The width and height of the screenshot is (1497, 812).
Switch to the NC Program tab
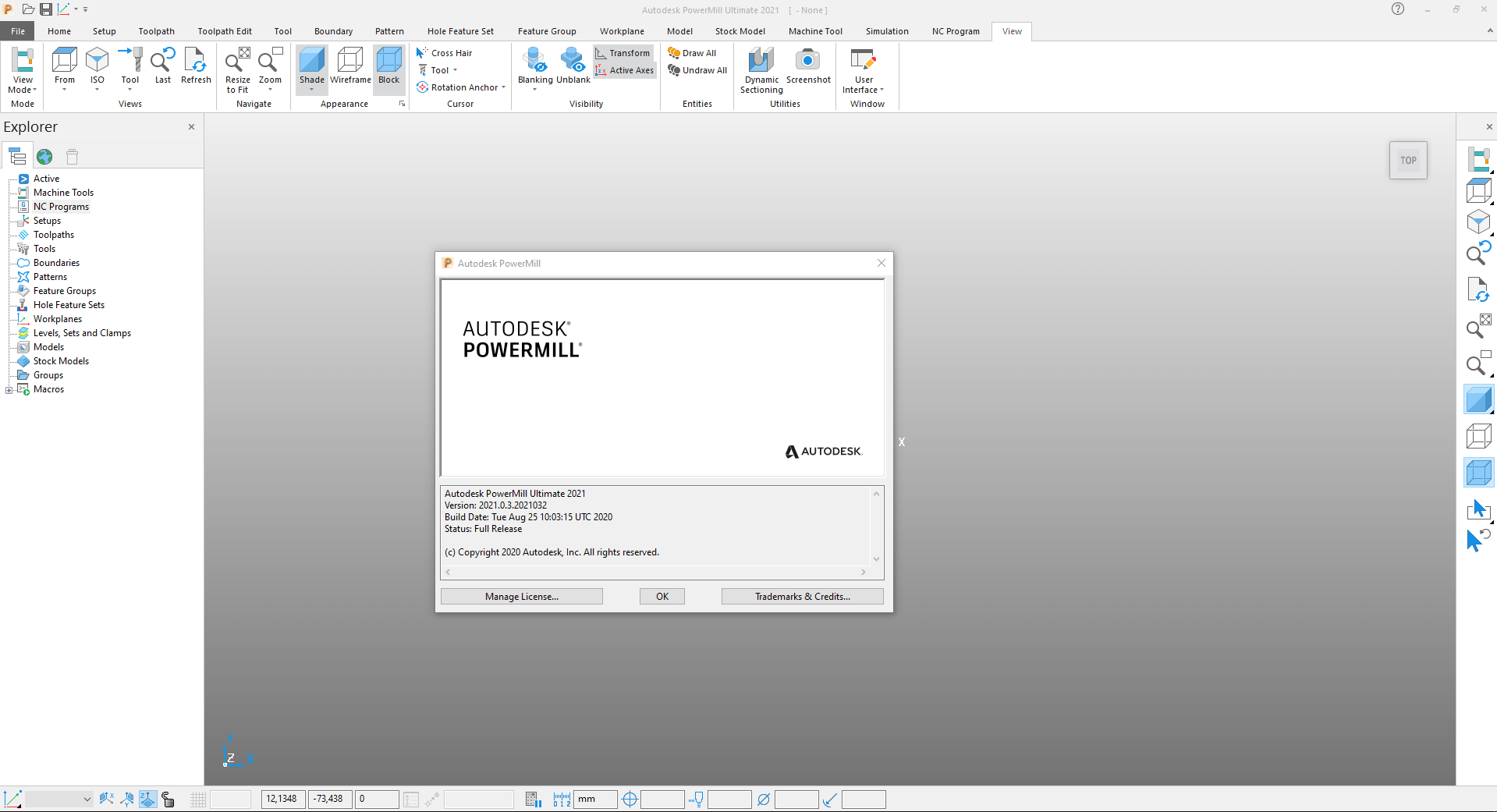tap(956, 31)
